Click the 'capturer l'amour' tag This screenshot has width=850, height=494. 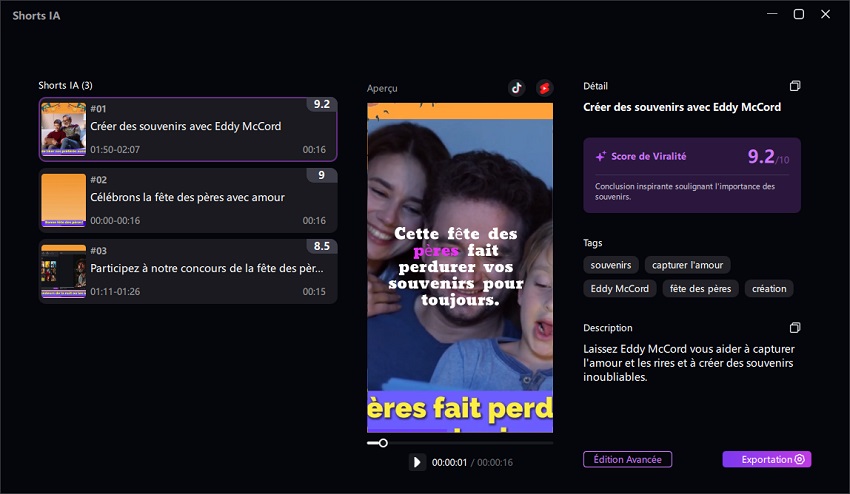[x=687, y=265]
